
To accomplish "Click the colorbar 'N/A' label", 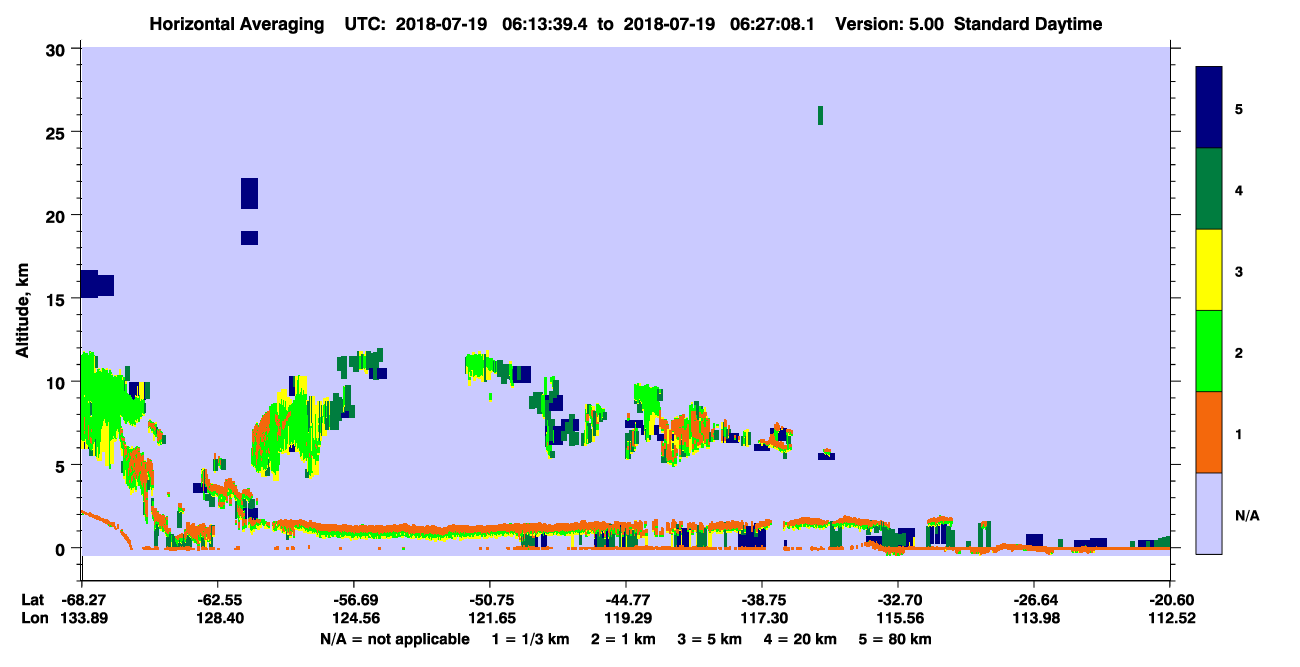I will (1246, 515).
